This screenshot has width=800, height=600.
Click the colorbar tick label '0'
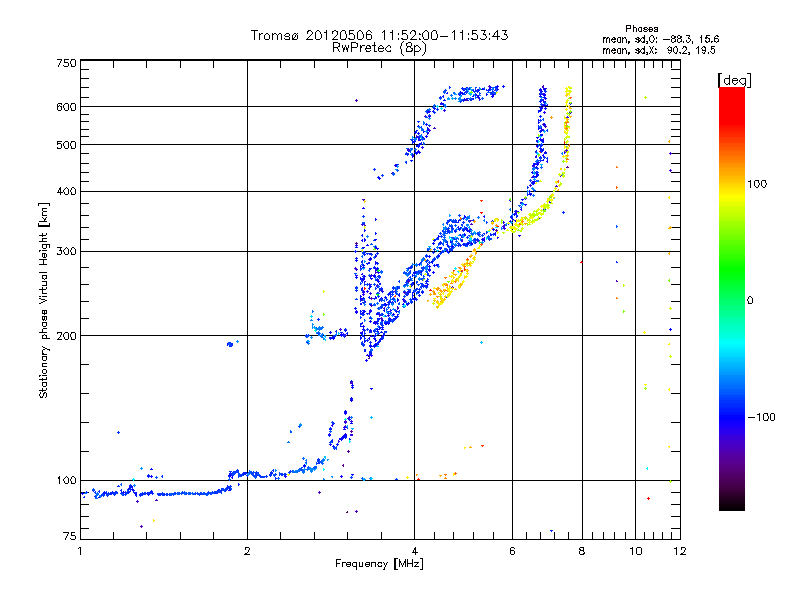pos(749,301)
